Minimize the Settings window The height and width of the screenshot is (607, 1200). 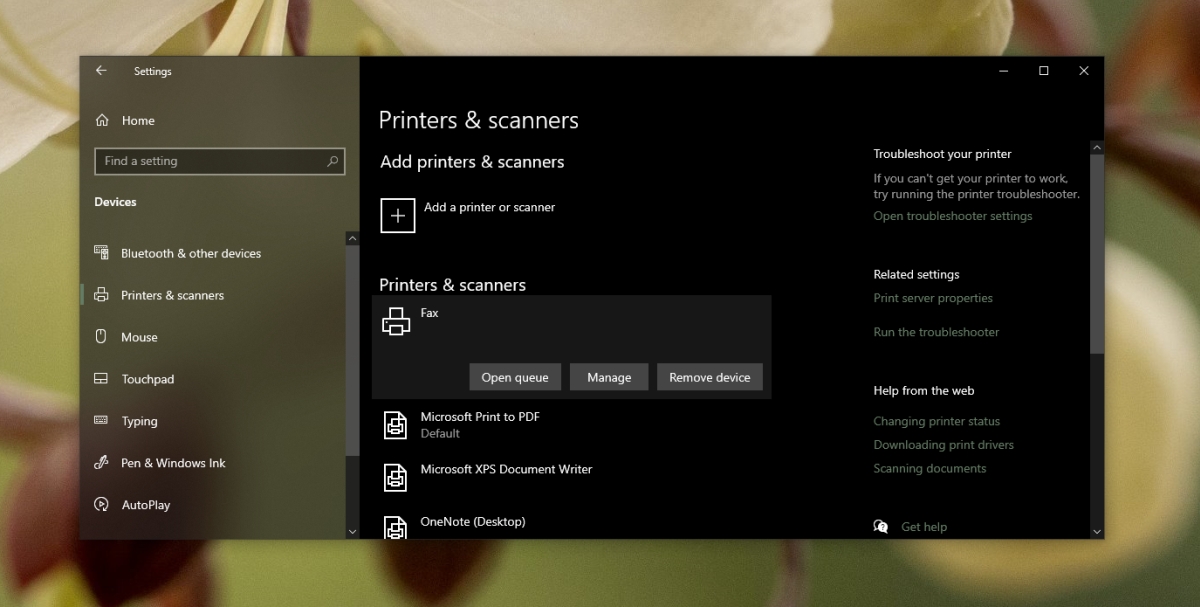[x=1004, y=71]
